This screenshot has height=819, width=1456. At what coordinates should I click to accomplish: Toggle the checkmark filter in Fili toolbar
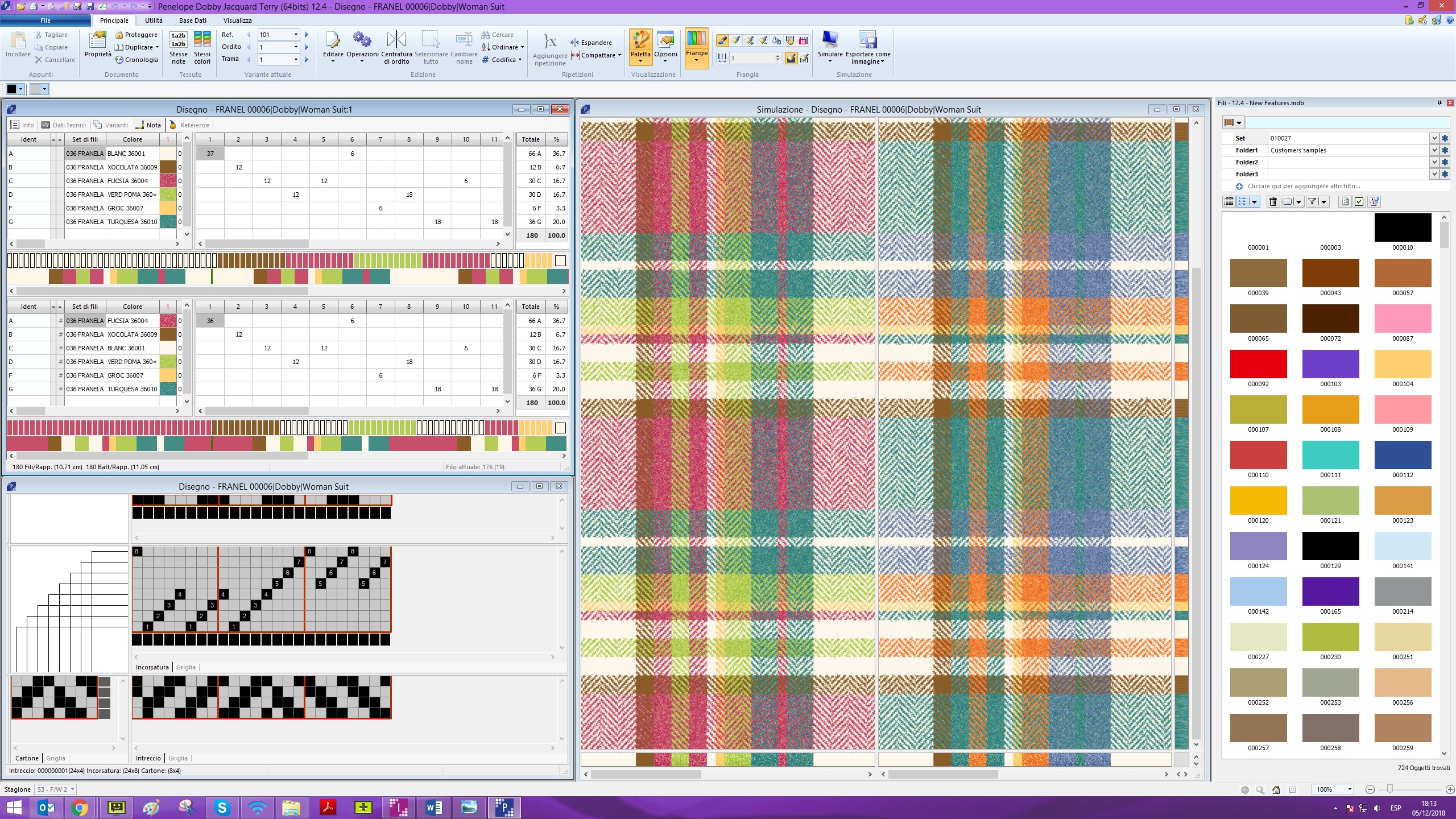[x=1359, y=201]
